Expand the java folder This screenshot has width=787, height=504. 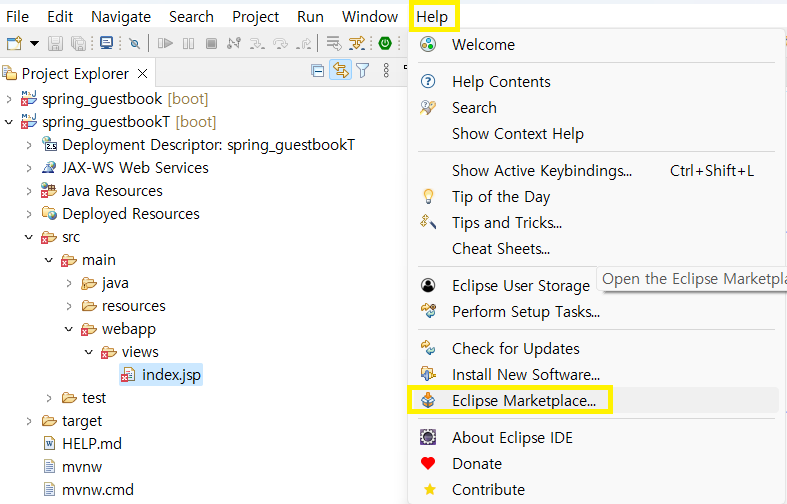[x=69, y=283]
